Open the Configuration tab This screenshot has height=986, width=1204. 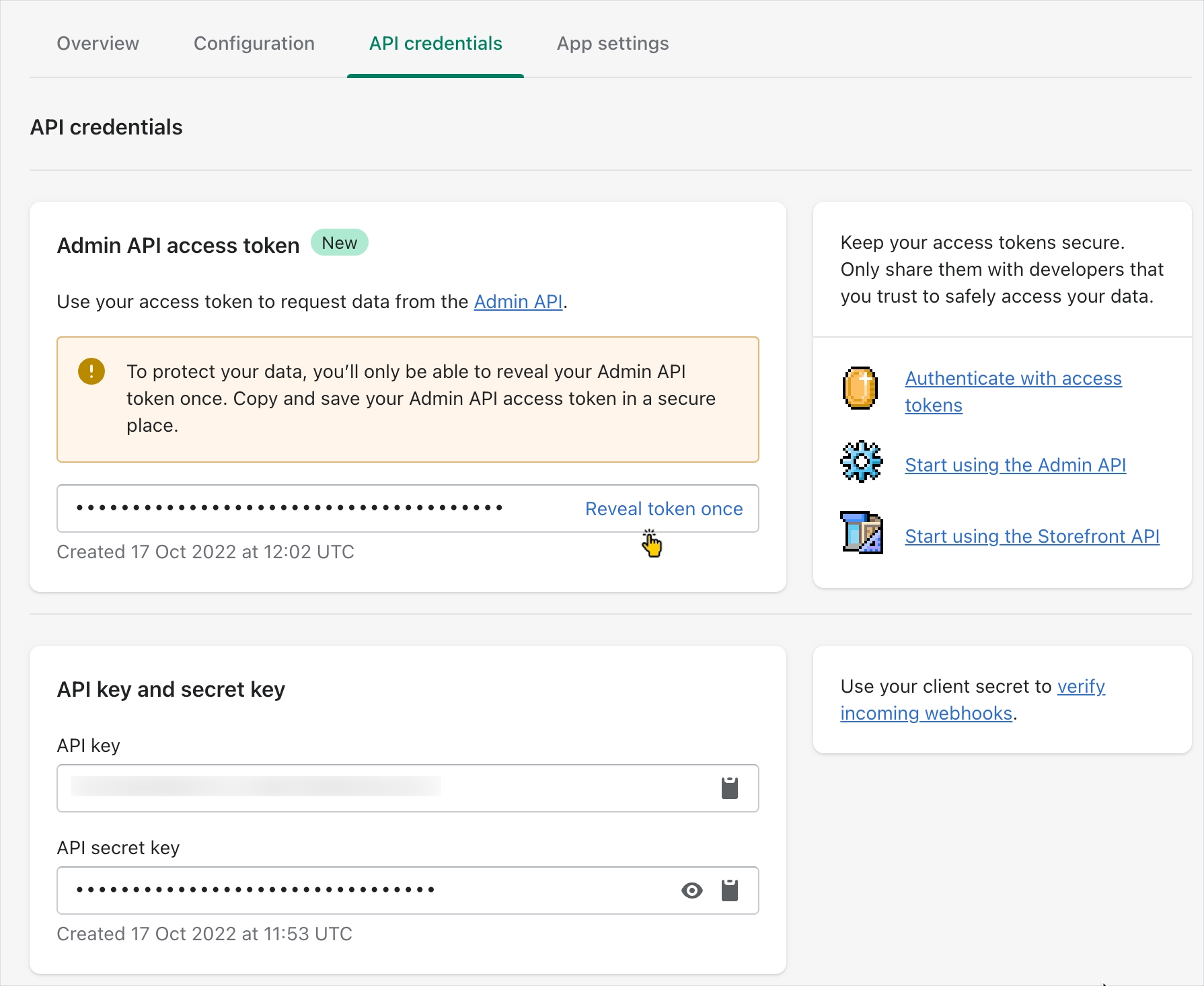tap(254, 44)
